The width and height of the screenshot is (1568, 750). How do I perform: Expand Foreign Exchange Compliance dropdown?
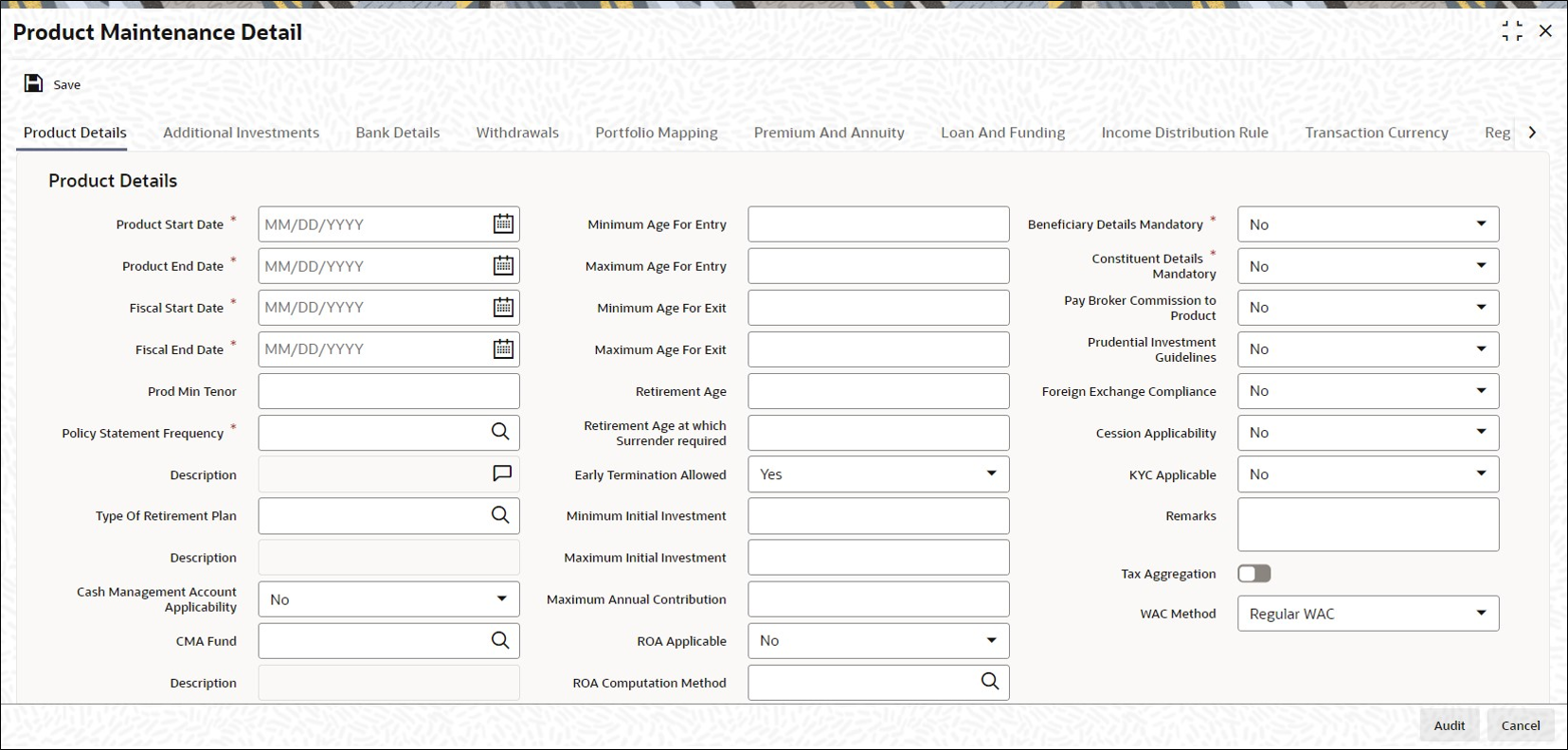(x=1481, y=390)
